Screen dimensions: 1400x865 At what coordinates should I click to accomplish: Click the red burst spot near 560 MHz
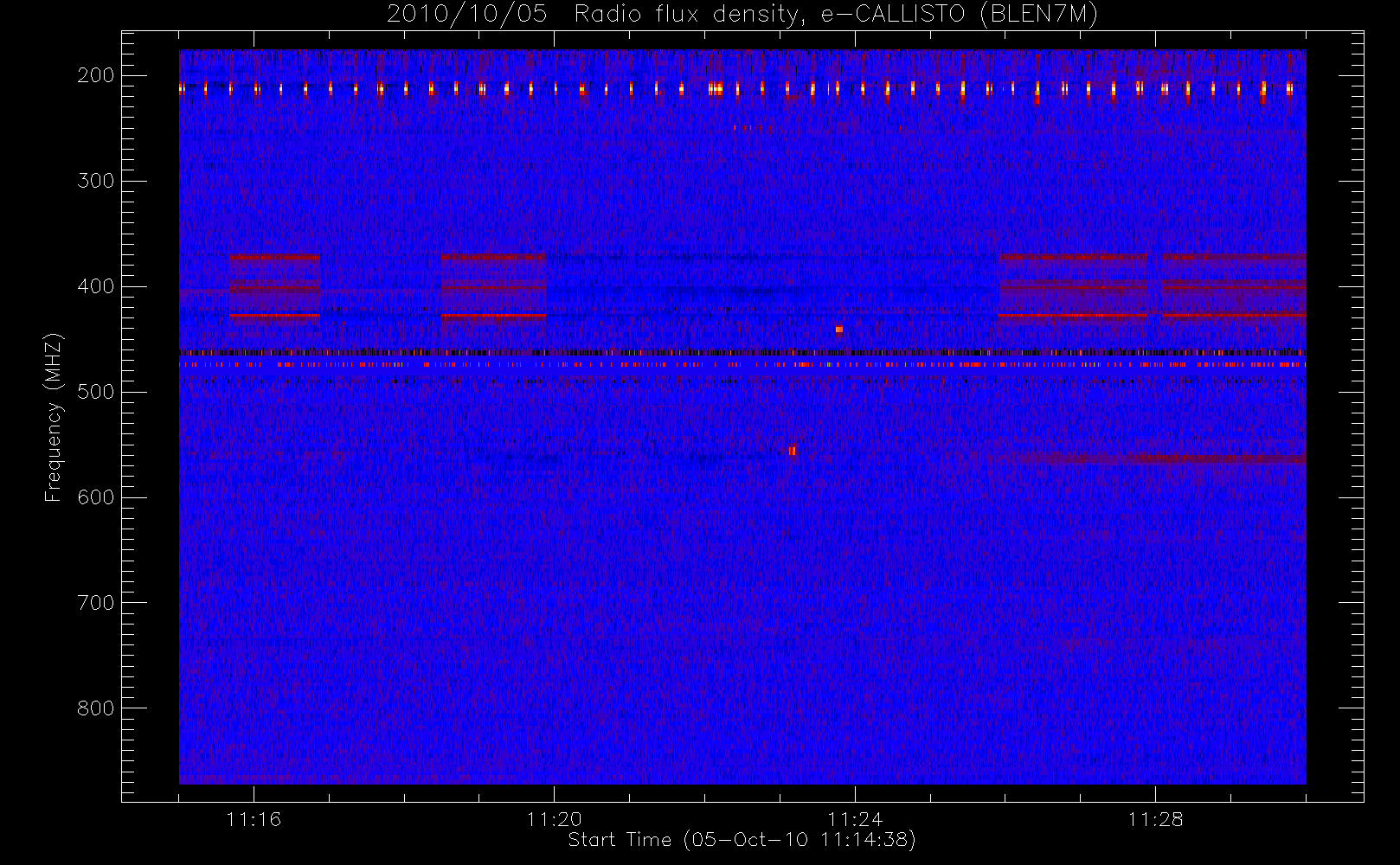pos(792,451)
